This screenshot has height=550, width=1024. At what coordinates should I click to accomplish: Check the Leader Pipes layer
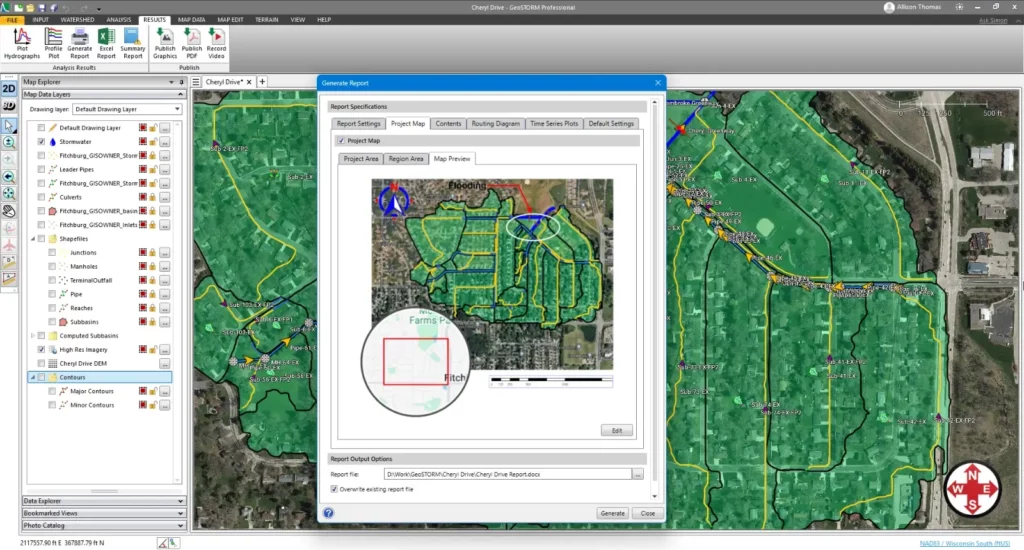pos(41,169)
